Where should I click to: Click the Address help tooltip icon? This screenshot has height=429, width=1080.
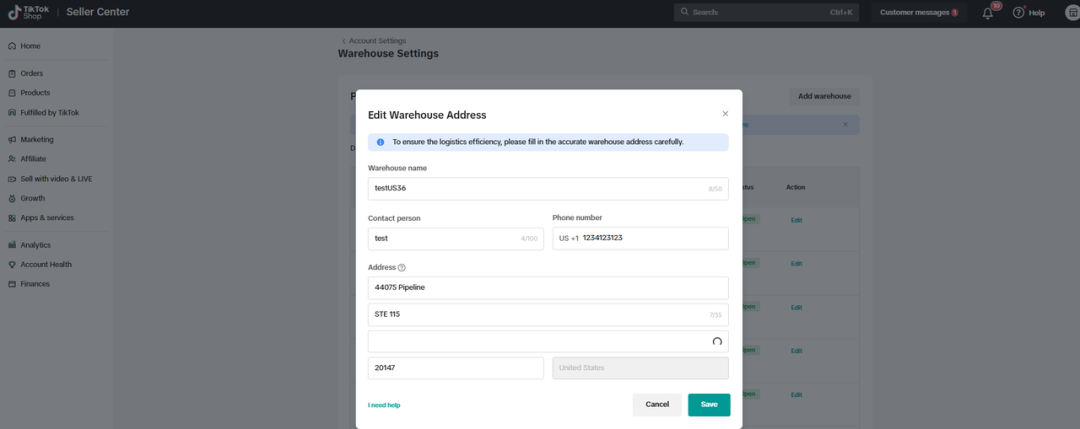pos(402,267)
